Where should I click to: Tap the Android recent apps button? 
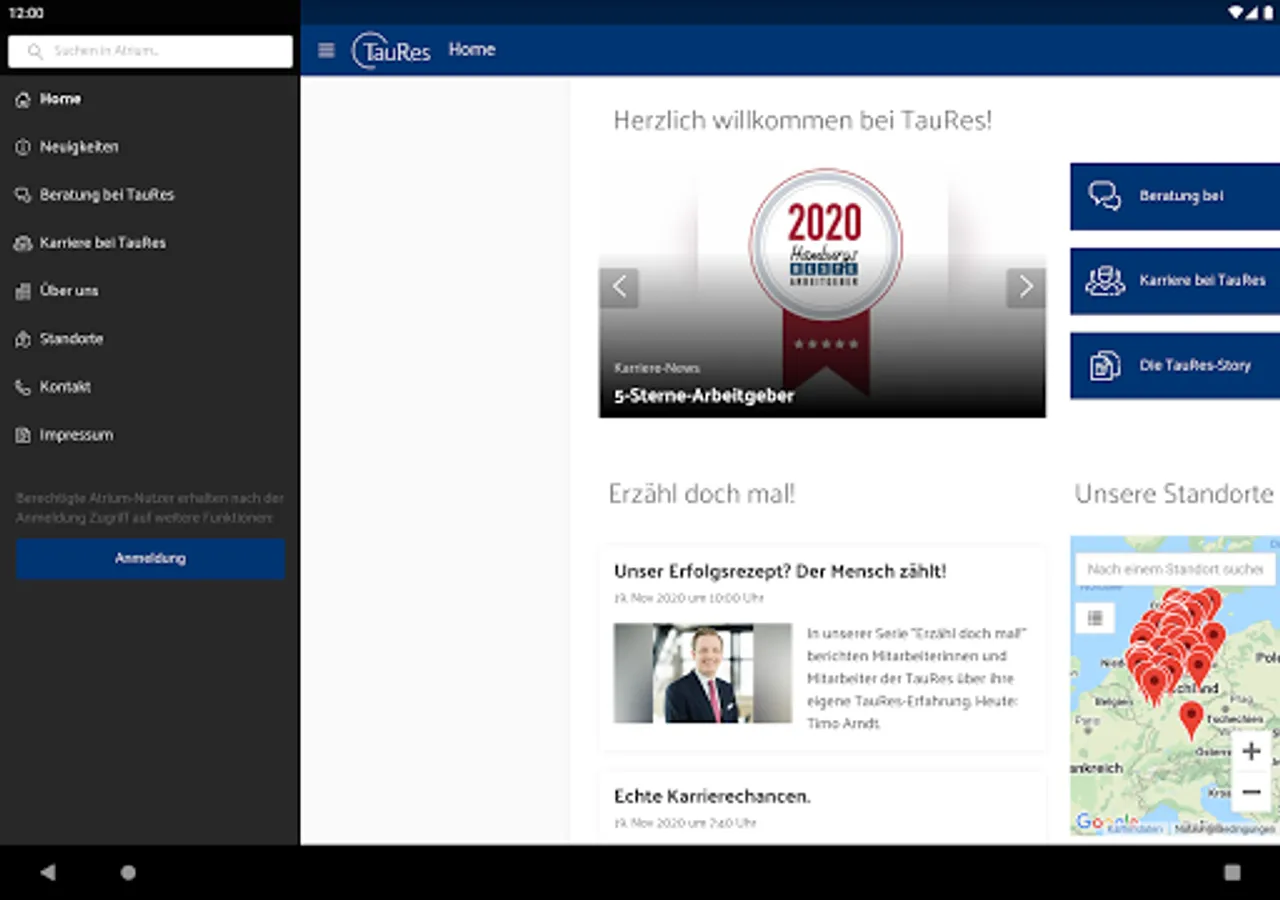tap(1232, 872)
